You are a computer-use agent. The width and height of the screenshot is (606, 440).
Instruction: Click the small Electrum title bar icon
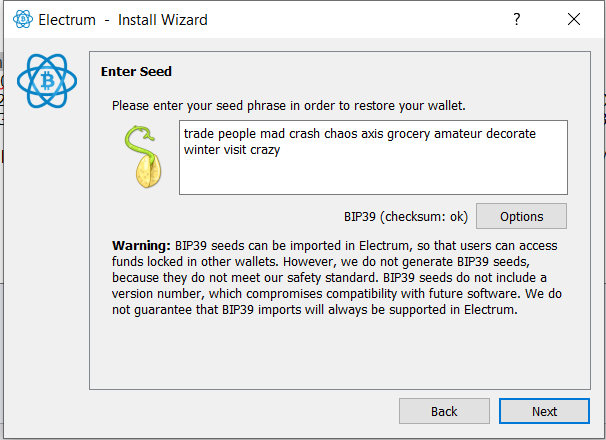[x=23, y=19]
